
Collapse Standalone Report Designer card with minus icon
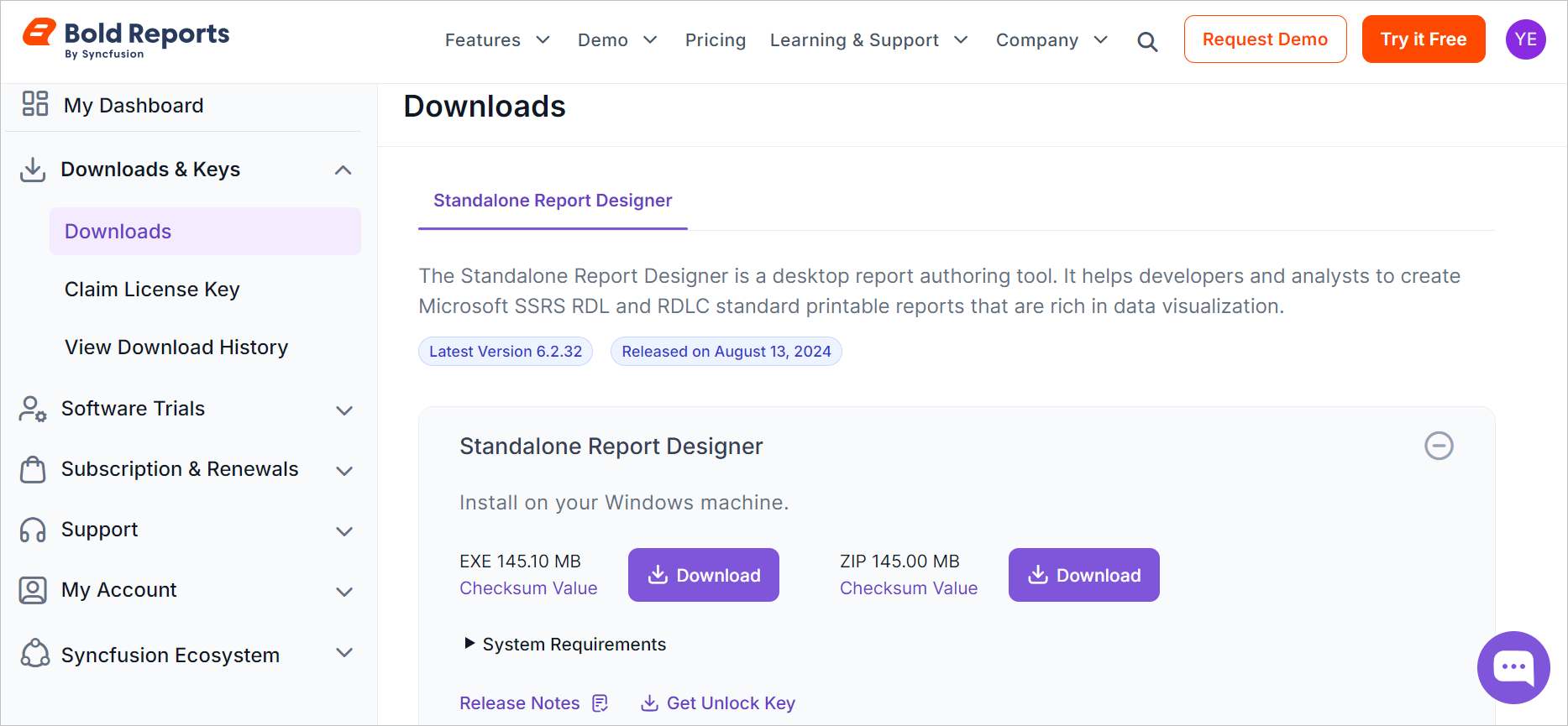(1439, 446)
